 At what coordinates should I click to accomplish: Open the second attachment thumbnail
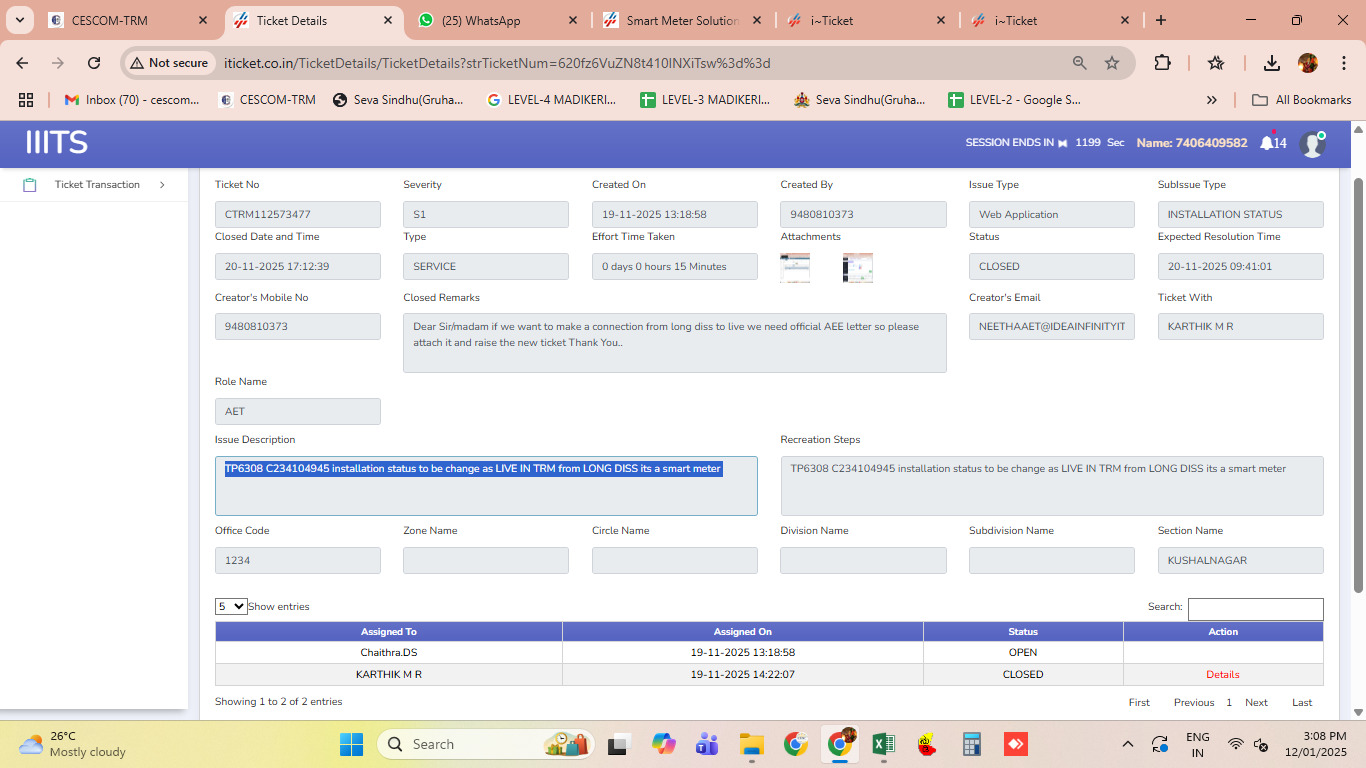[858, 267]
